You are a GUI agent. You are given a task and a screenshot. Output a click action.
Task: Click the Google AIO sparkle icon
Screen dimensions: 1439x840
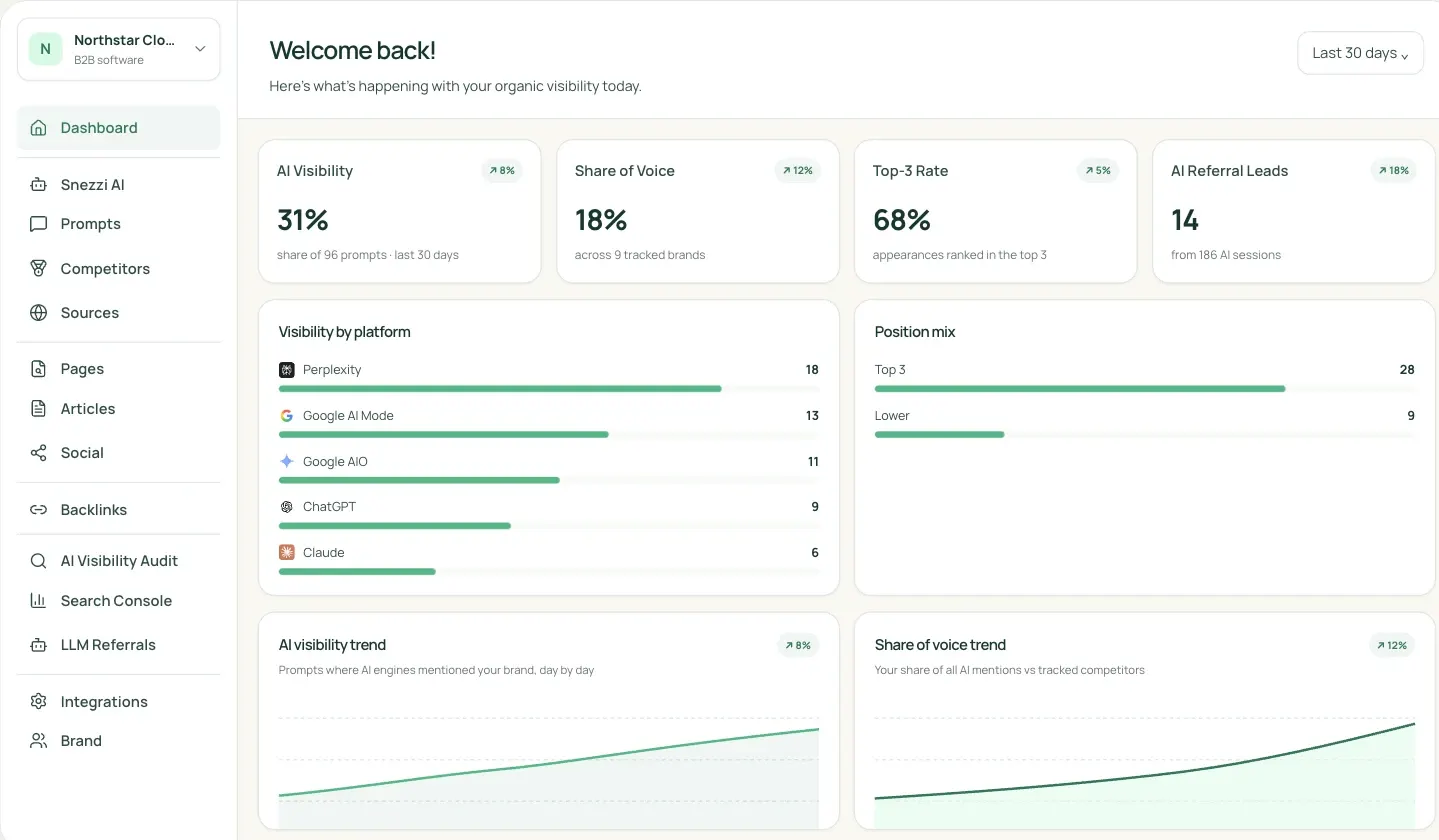pyautogui.click(x=287, y=462)
